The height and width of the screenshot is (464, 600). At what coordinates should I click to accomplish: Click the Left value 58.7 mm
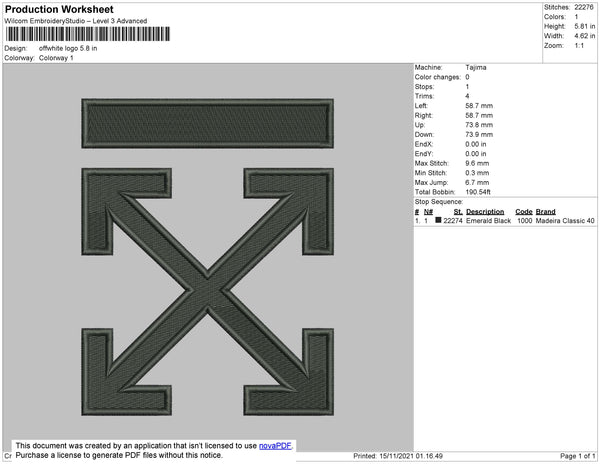479,106
